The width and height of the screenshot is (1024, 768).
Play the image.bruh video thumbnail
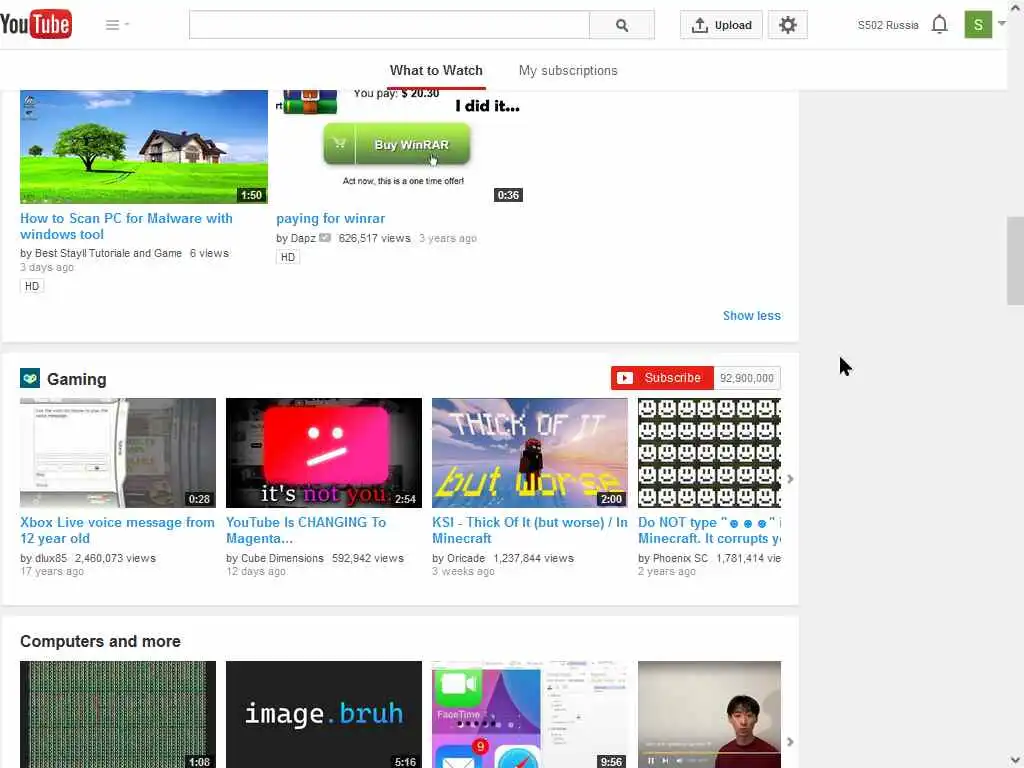pyautogui.click(x=324, y=714)
